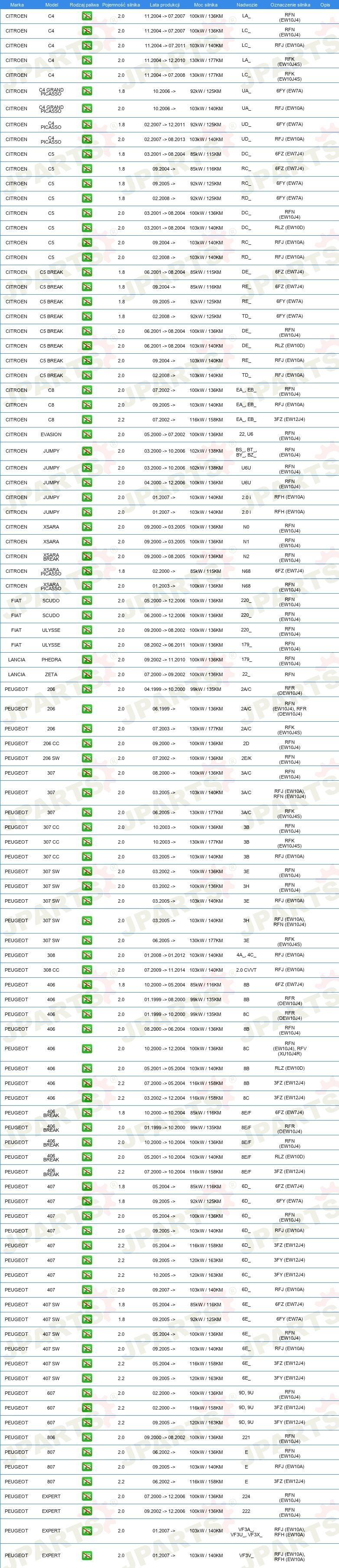Click the fuel icon for Jumpy BS_, BT_ body row
Viewport: 339px width, 1568px height.
click(x=87, y=452)
